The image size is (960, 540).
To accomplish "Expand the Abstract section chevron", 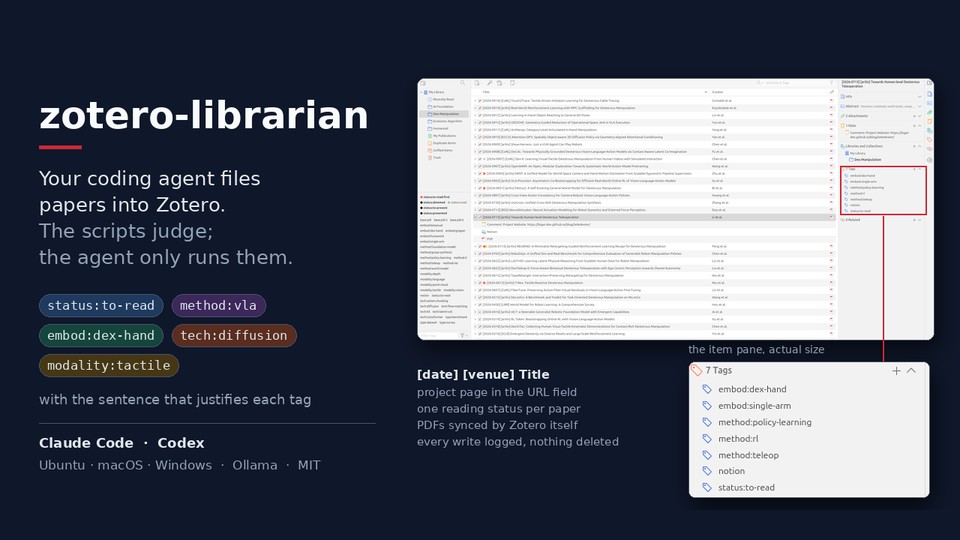I will 920,107.
